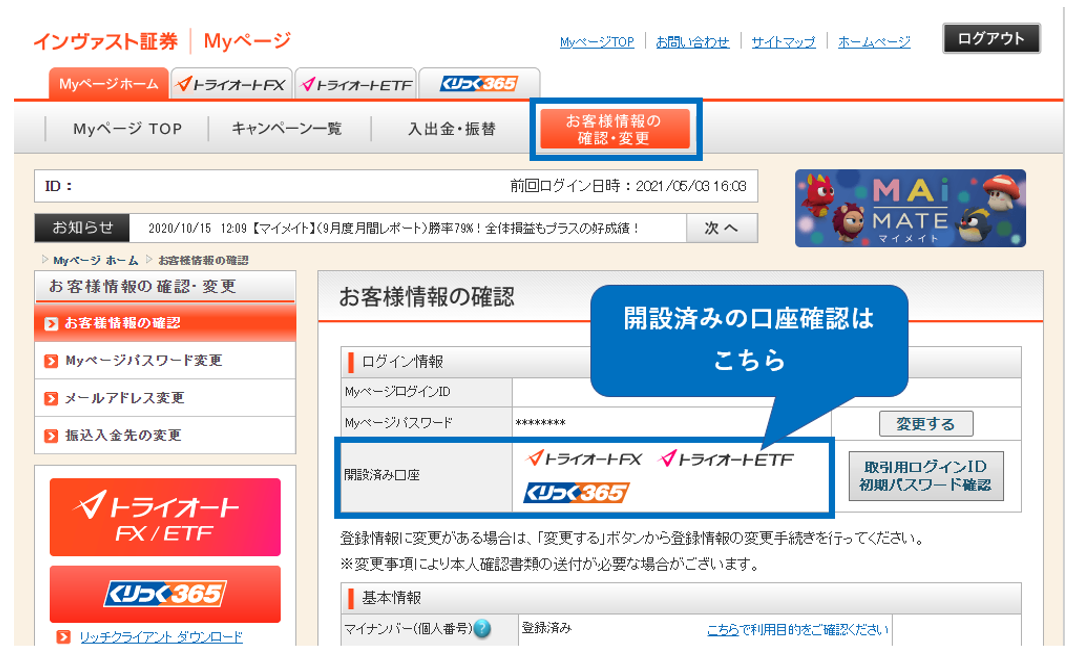Click the お問い合わせ header link
1073x651 pixels.
(x=693, y=42)
